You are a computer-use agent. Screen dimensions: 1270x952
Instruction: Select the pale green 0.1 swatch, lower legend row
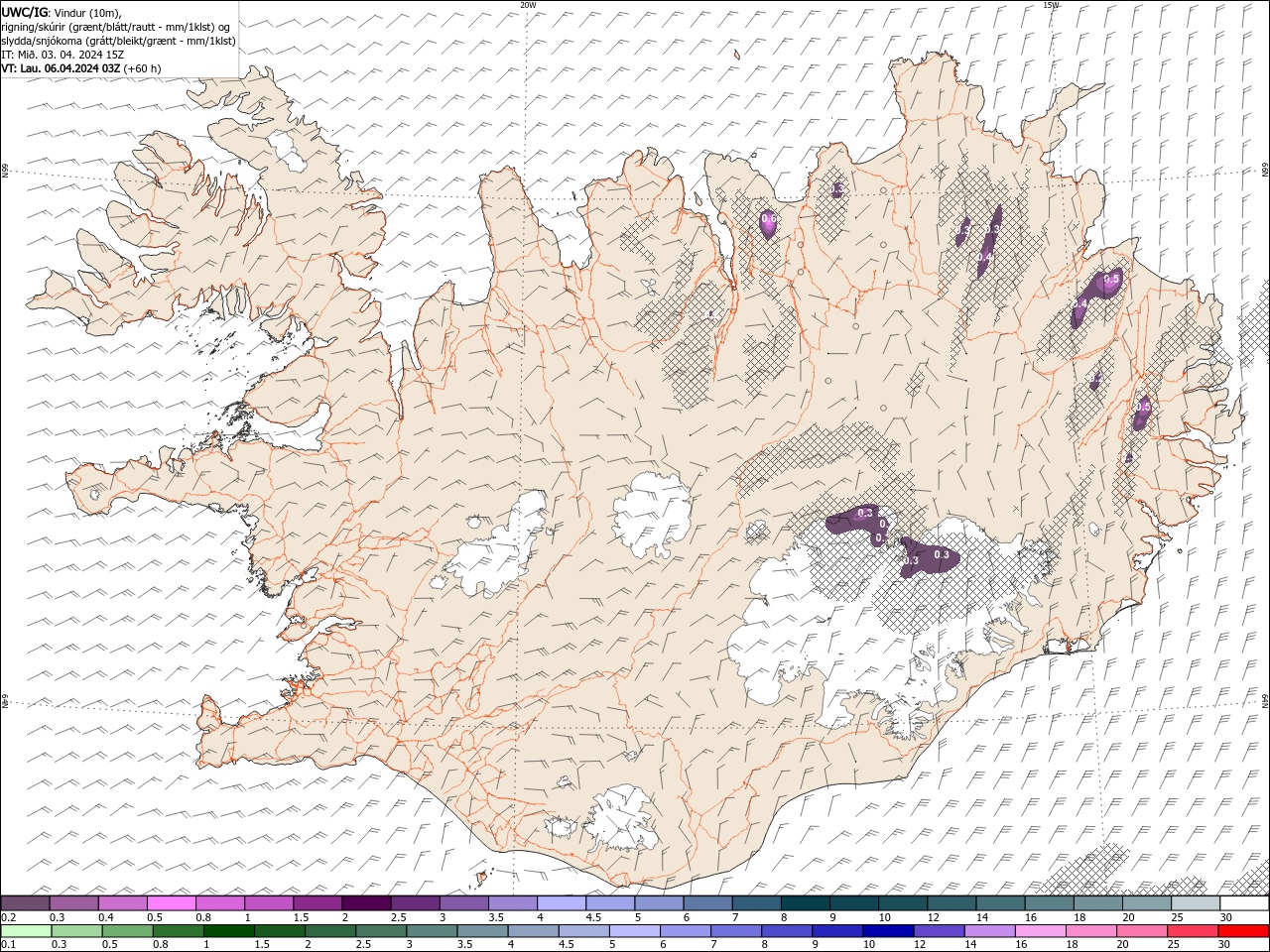26,931
